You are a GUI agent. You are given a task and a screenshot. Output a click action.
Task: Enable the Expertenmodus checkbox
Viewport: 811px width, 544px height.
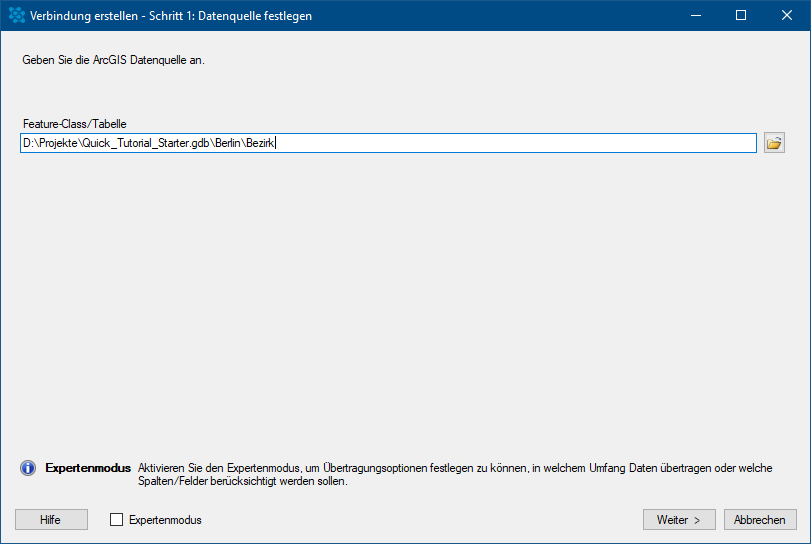[116, 520]
